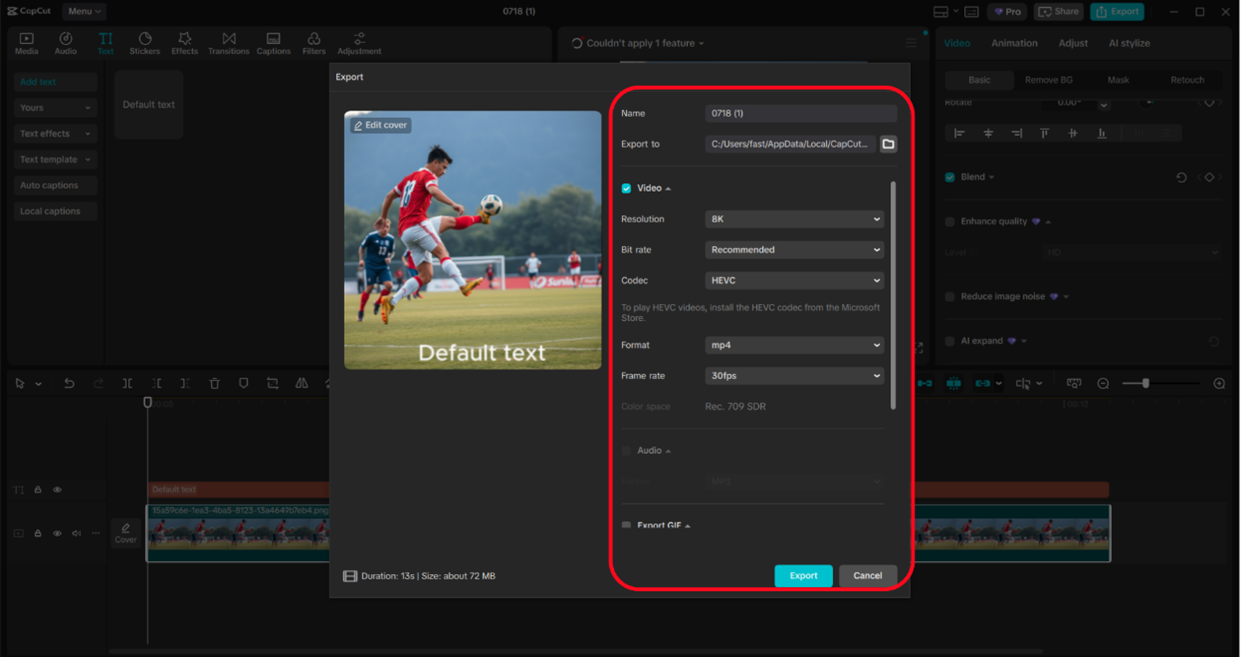The height and width of the screenshot is (657, 1246).
Task: Click the Delete trash icon in timeline toolbar
Action: [214, 384]
